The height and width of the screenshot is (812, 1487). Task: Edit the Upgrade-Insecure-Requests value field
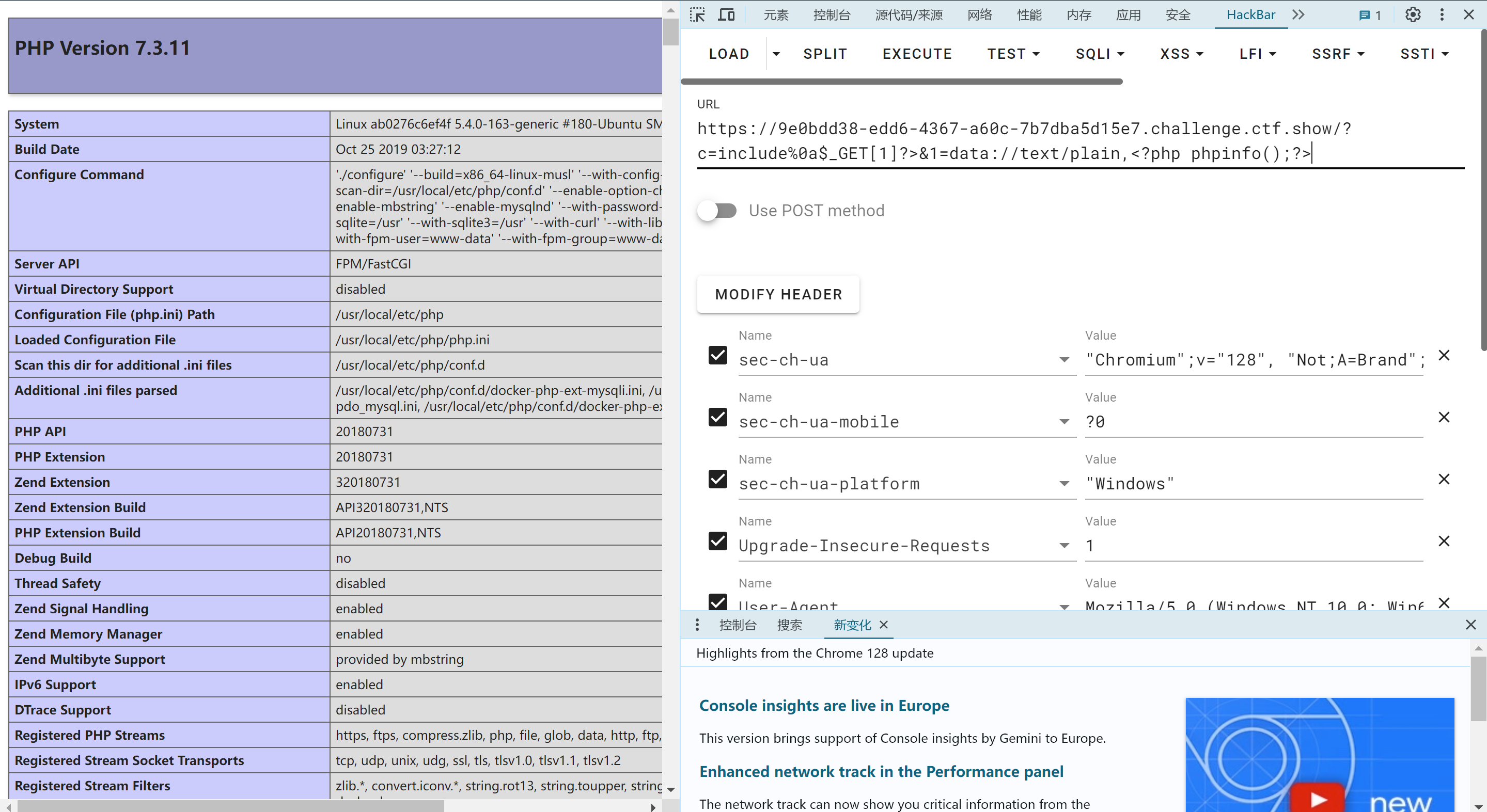tap(1254, 546)
